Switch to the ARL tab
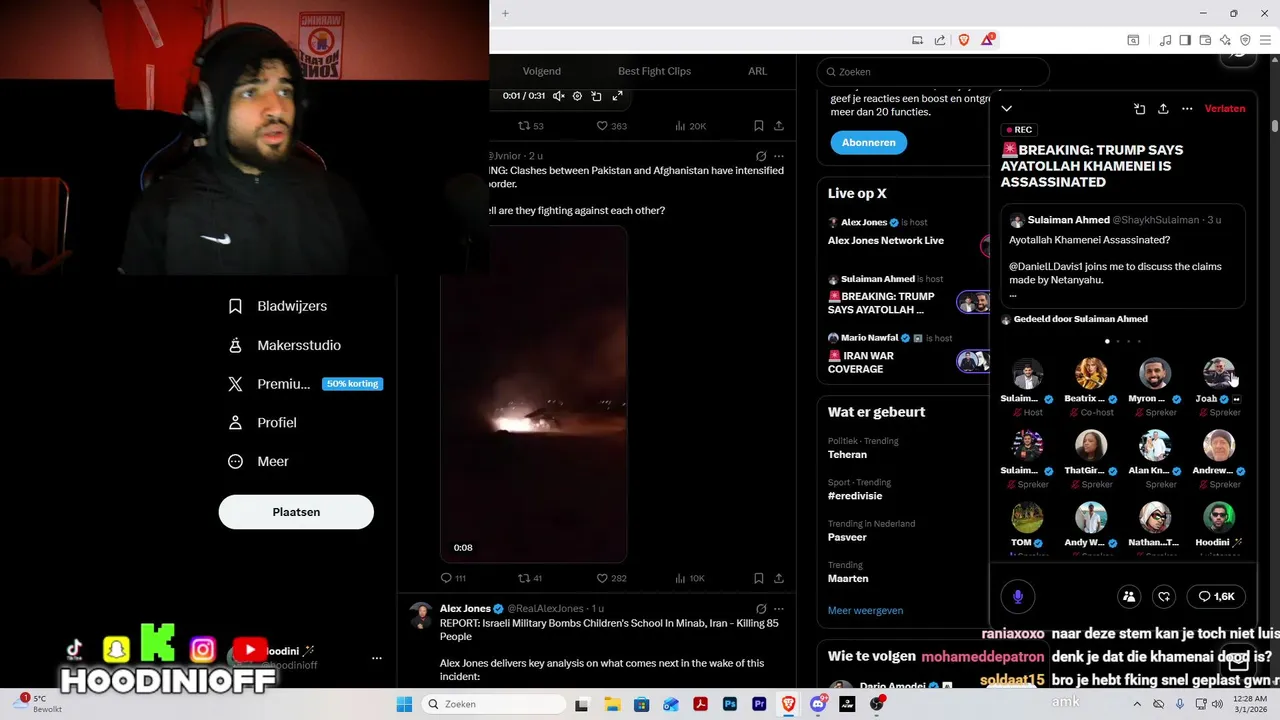The height and width of the screenshot is (720, 1280). point(758,71)
